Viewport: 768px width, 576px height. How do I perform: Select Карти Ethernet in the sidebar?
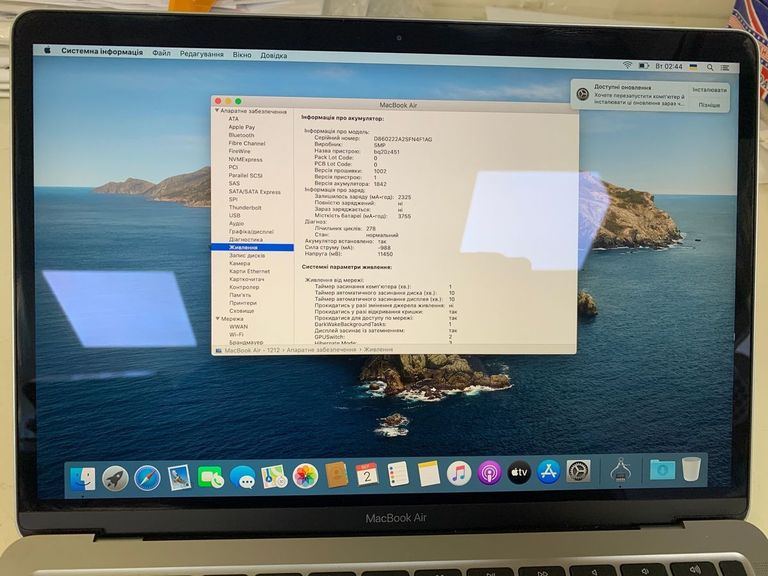coord(249,271)
